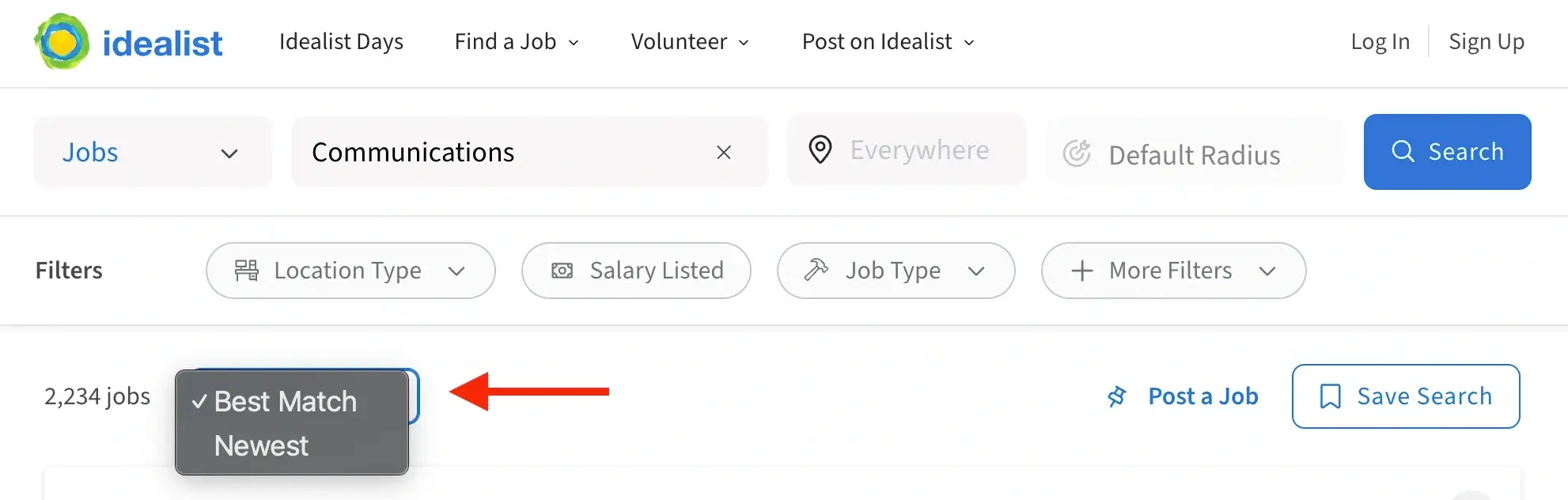This screenshot has height=500, width=1568.
Task: Open the Post on Idealist menu
Action: (x=877, y=41)
